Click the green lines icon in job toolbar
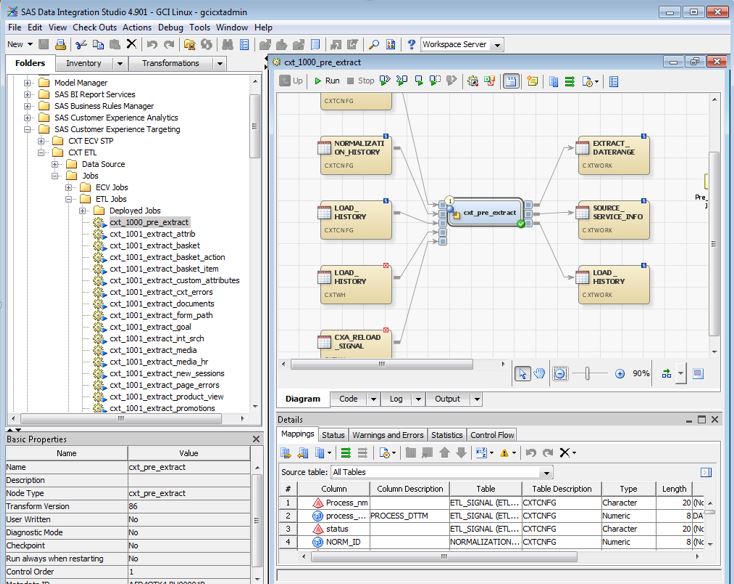Viewport: 734px width, 584px height. [569, 81]
